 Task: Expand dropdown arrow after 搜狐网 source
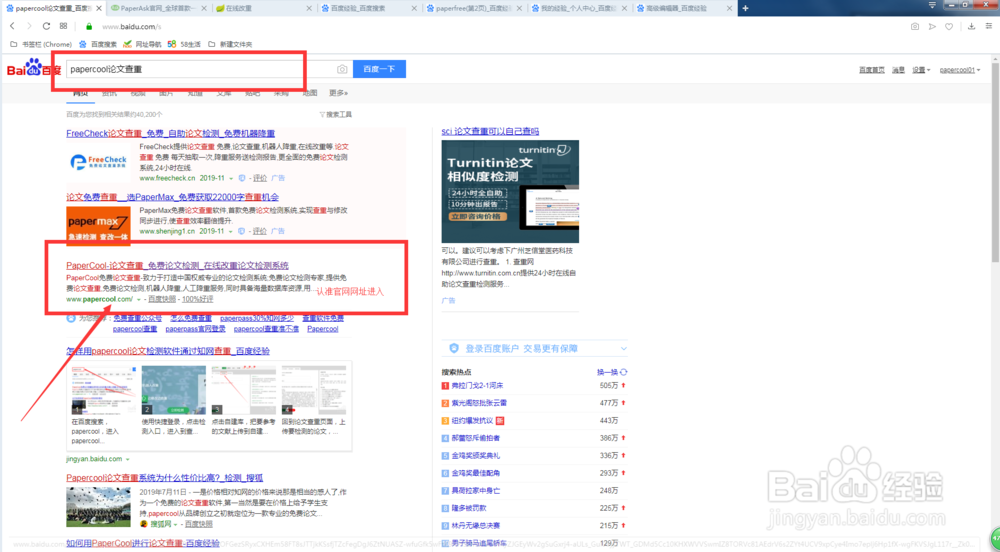pos(175,525)
